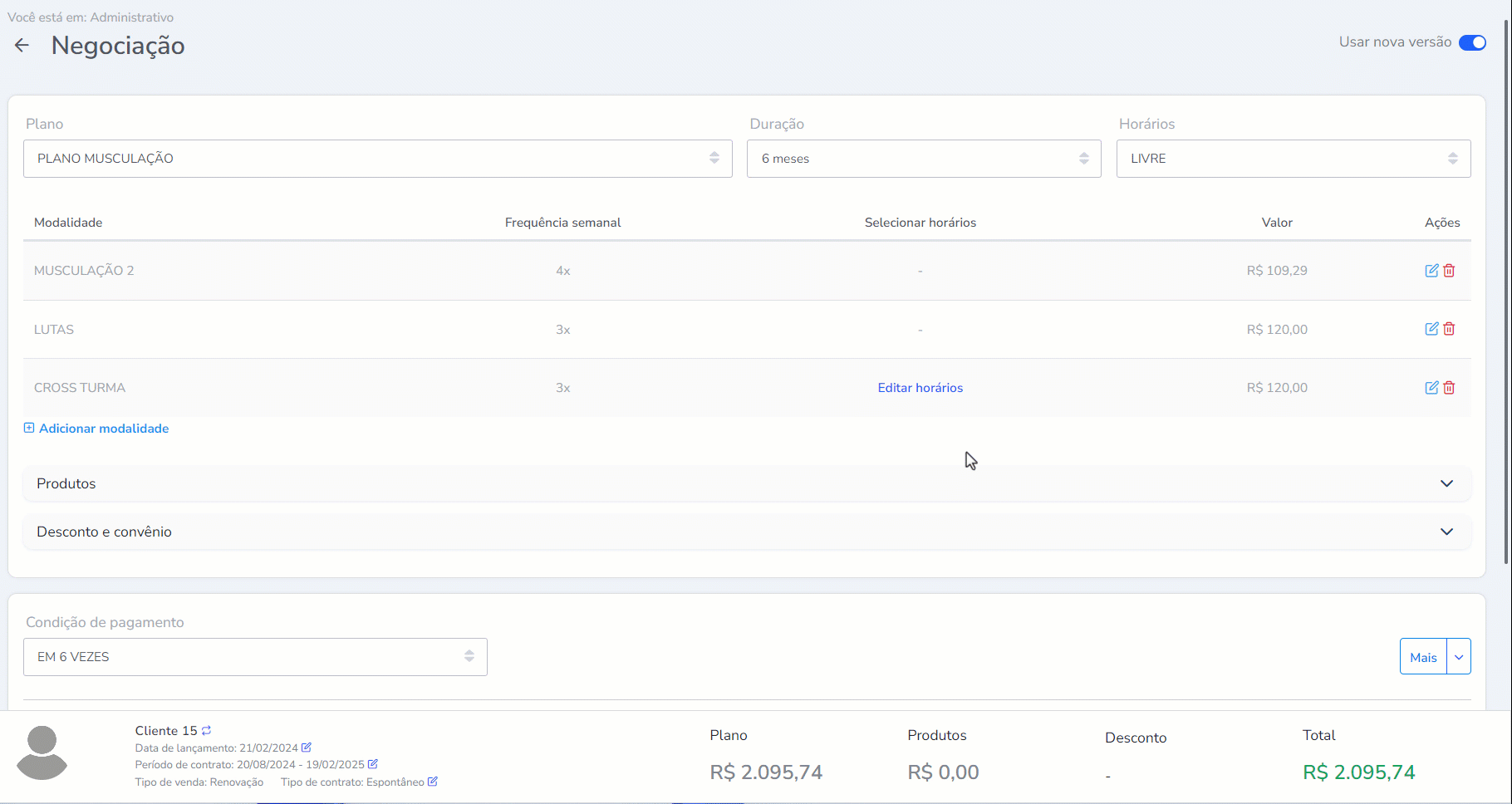The height and width of the screenshot is (804, 1512).
Task: Edit the CROSS TURMA modality row
Action: (x=1431, y=388)
